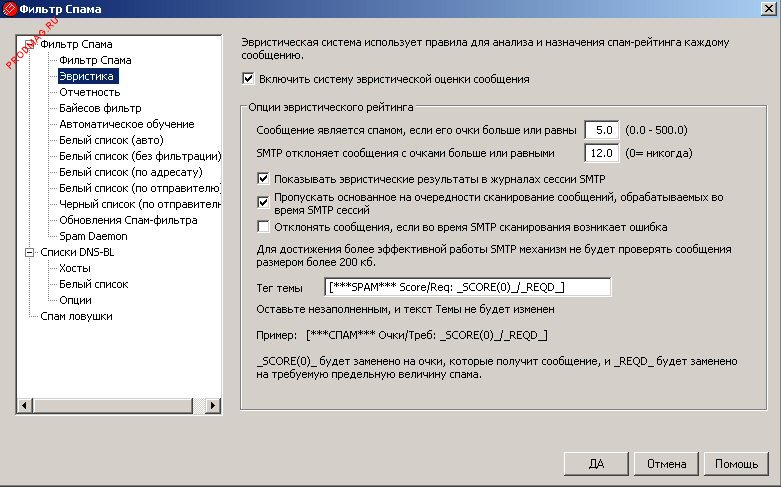Click the Тег темы text field

click(x=468, y=287)
